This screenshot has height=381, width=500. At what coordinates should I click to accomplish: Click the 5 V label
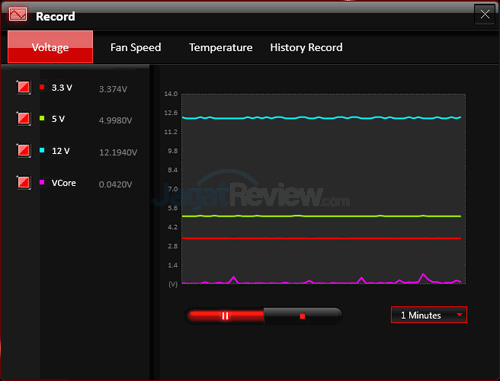pyautogui.click(x=58, y=119)
